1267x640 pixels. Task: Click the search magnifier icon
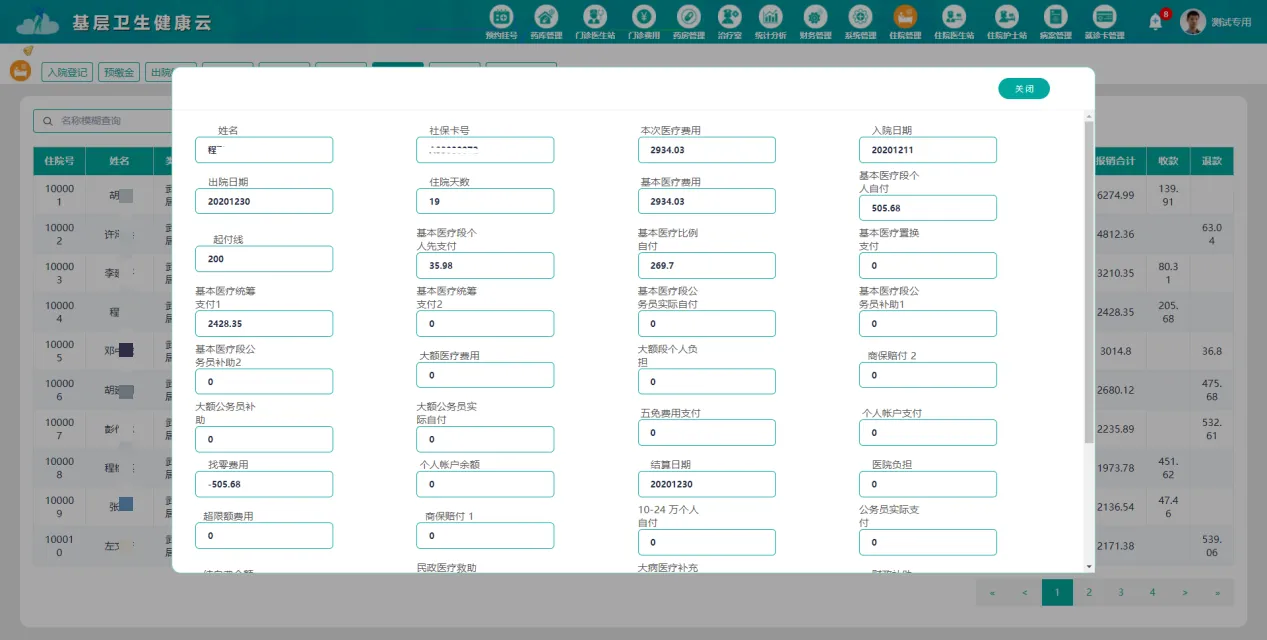pos(47,121)
